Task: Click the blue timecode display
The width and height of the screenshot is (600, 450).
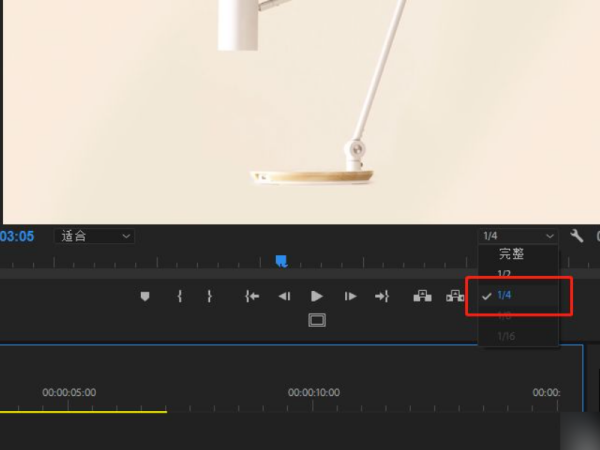Action: pos(17,236)
